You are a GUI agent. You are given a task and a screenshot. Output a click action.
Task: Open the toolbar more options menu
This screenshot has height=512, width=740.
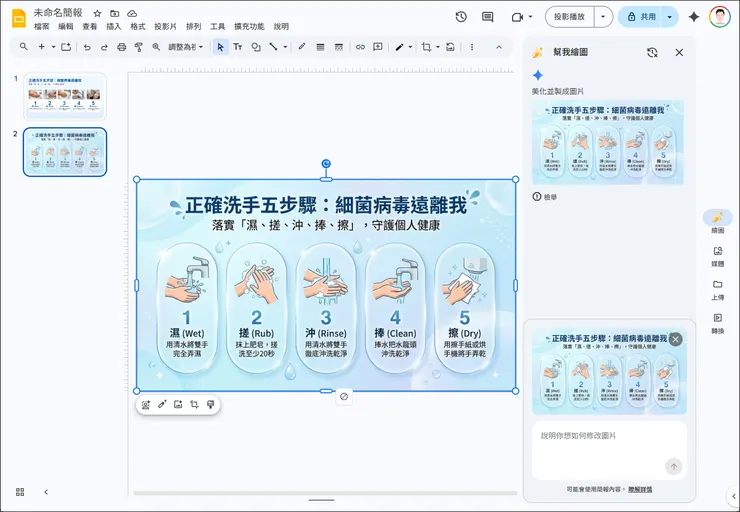pos(472,47)
